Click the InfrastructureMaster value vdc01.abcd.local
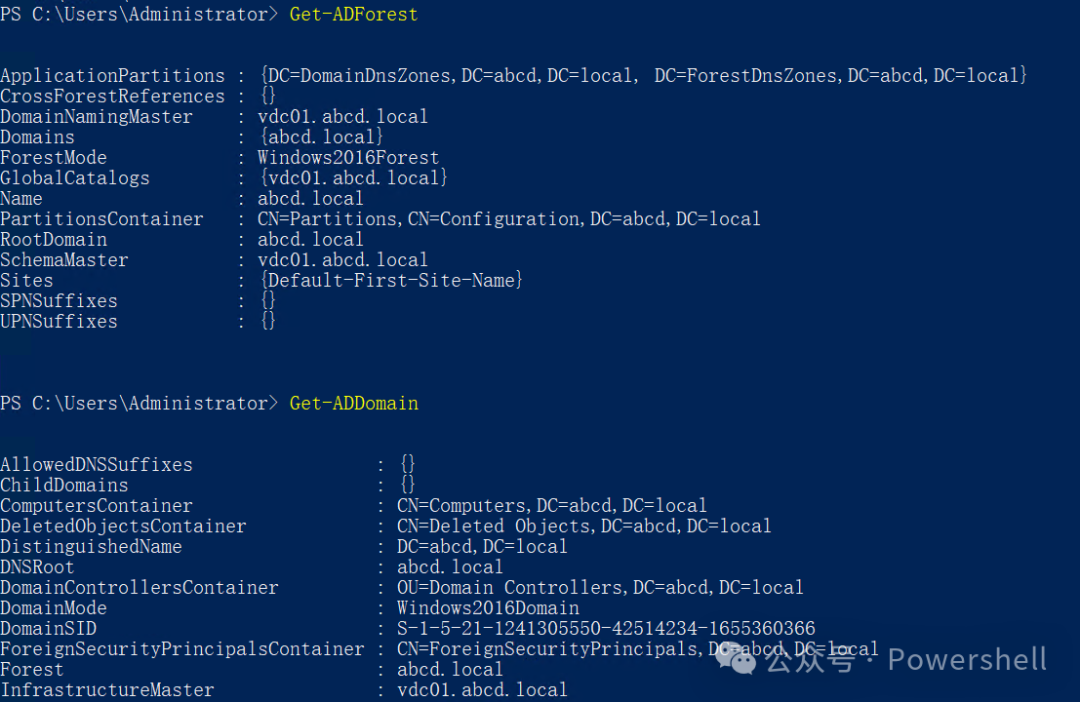The width and height of the screenshot is (1080, 702). (x=482, y=690)
